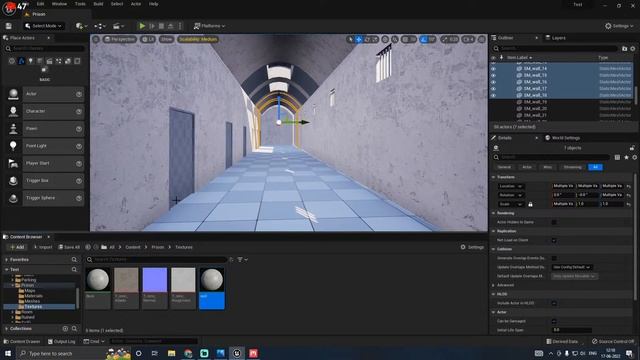Click in the Place Actors search field
This screenshot has height=360, width=640.
pos(45,49)
